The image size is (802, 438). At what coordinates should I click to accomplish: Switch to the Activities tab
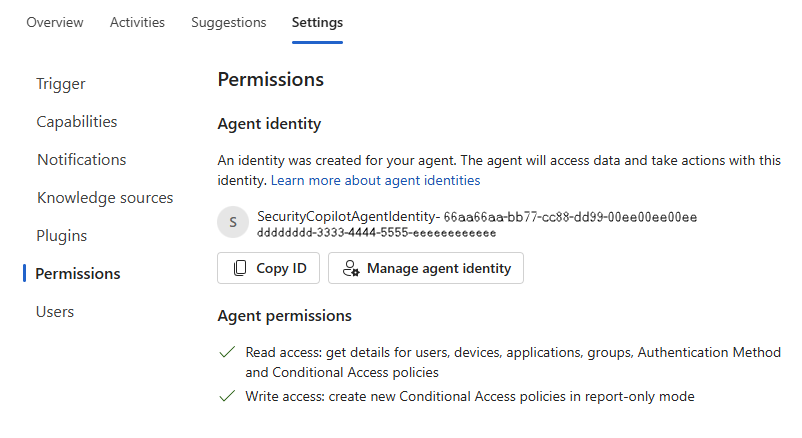(x=137, y=22)
